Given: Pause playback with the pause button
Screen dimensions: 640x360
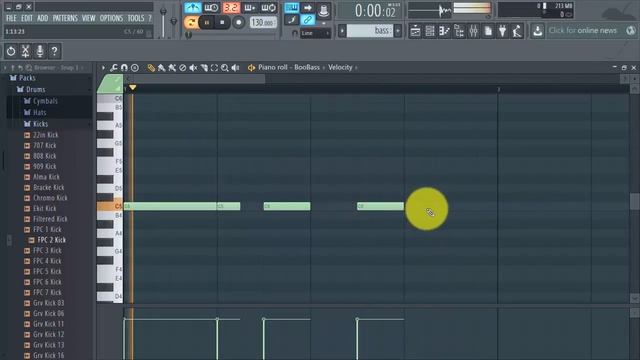Looking at the screenshot, I should click(207, 22).
